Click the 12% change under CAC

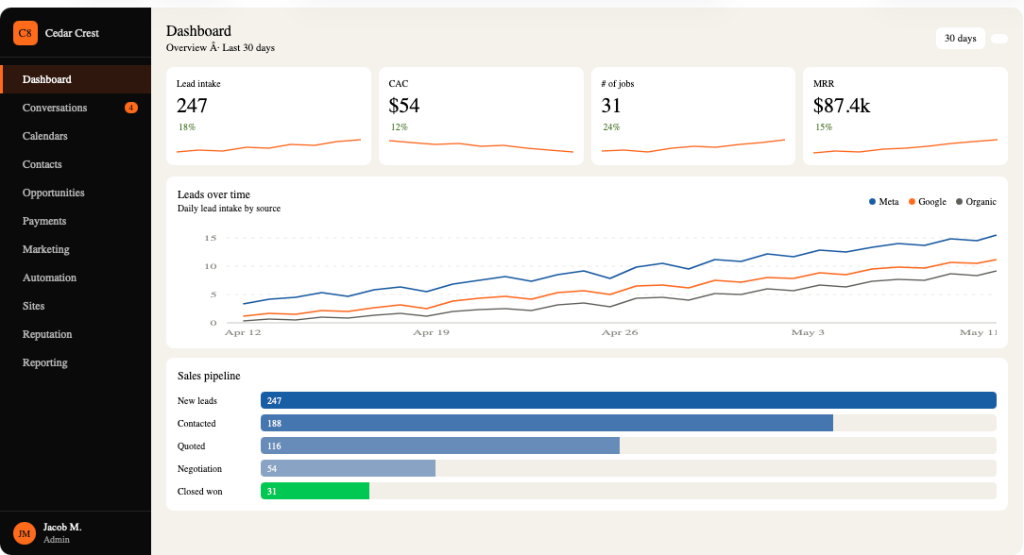pyautogui.click(x=399, y=127)
